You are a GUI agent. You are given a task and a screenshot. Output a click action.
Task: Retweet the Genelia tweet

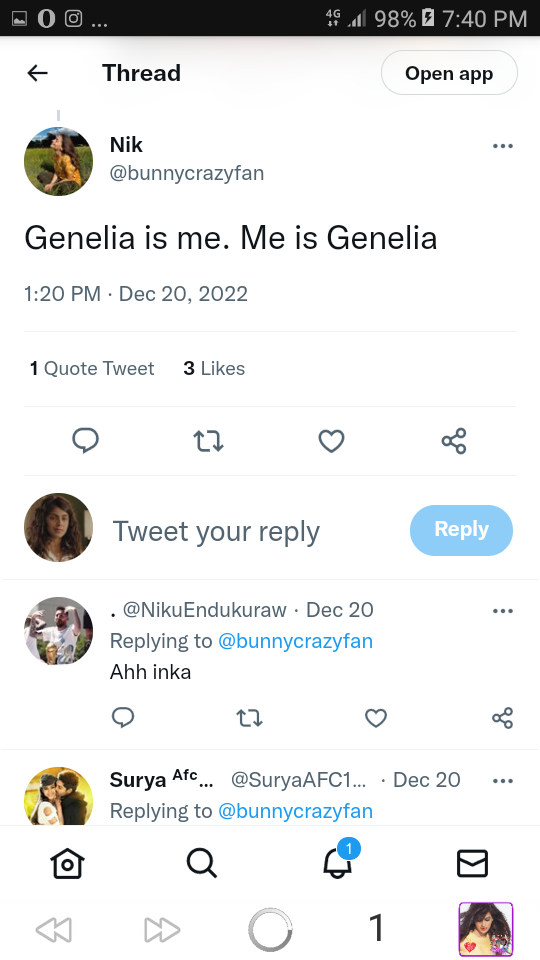coord(208,441)
